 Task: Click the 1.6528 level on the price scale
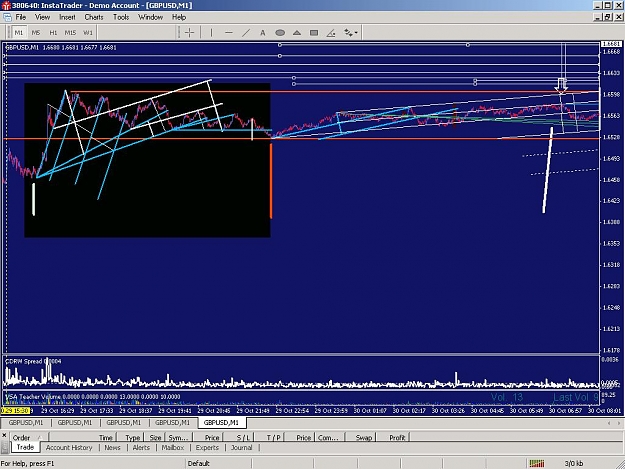(x=611, y=137)
